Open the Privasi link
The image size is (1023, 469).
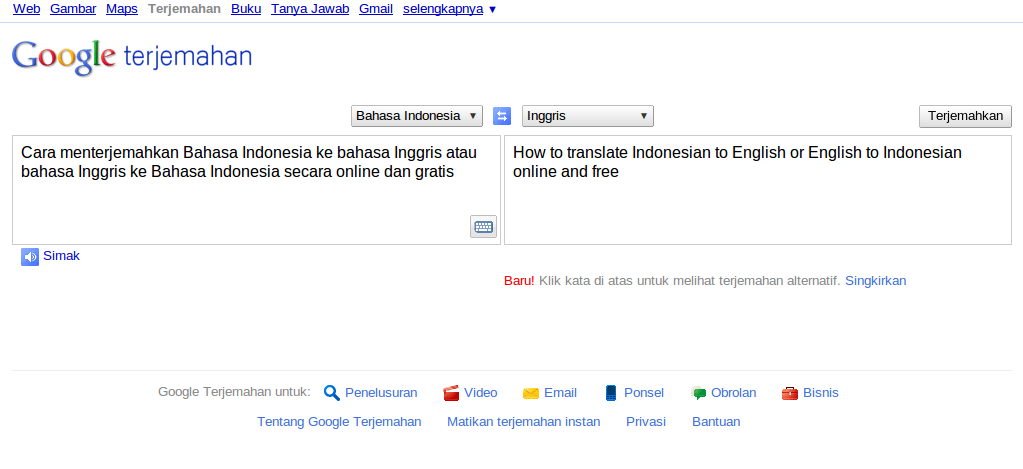pos(646,421)
